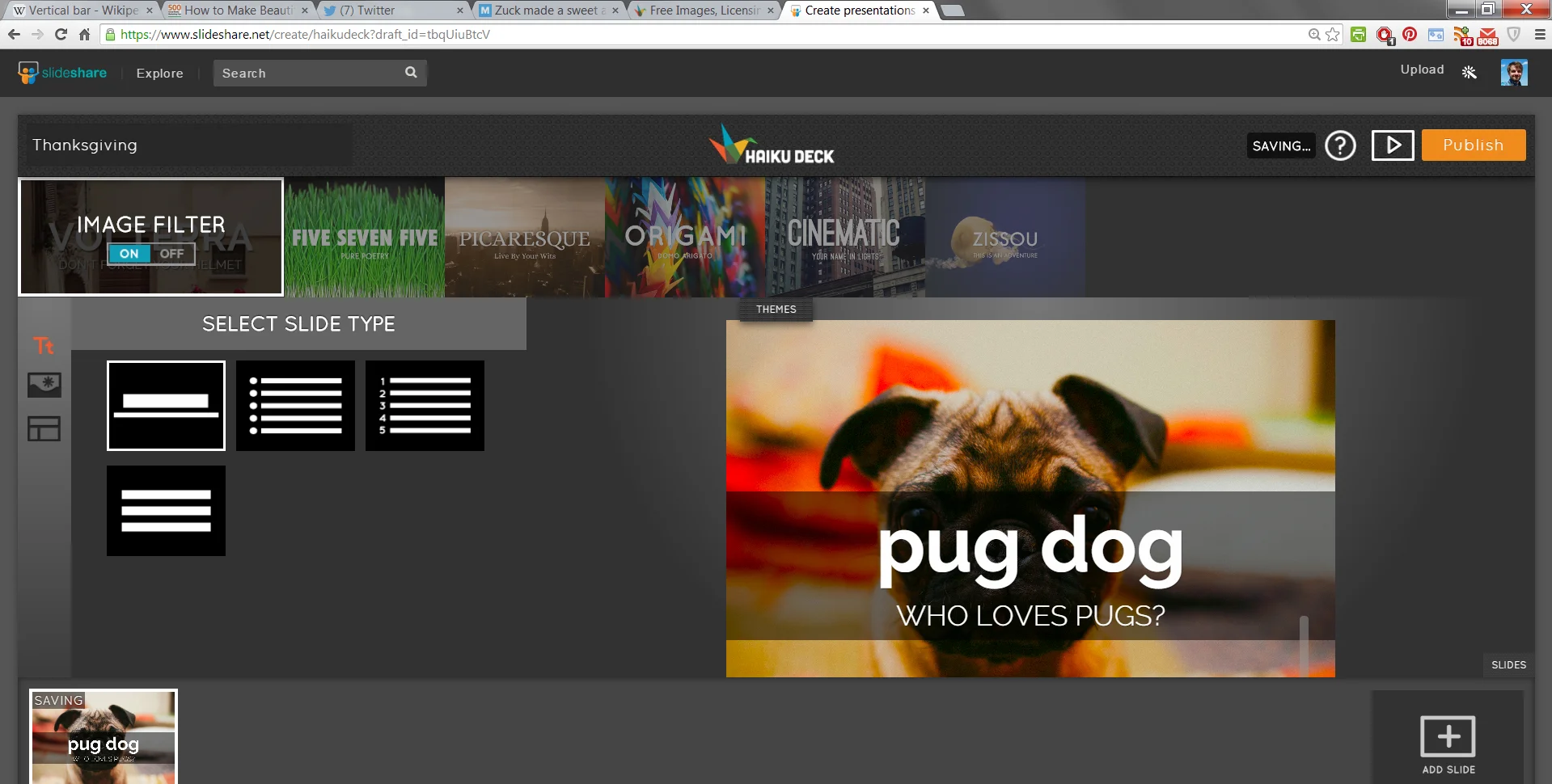Choose the numbered list slide type
The height and width of the screenshot is (784, 1552).
(x=425, y=406)
